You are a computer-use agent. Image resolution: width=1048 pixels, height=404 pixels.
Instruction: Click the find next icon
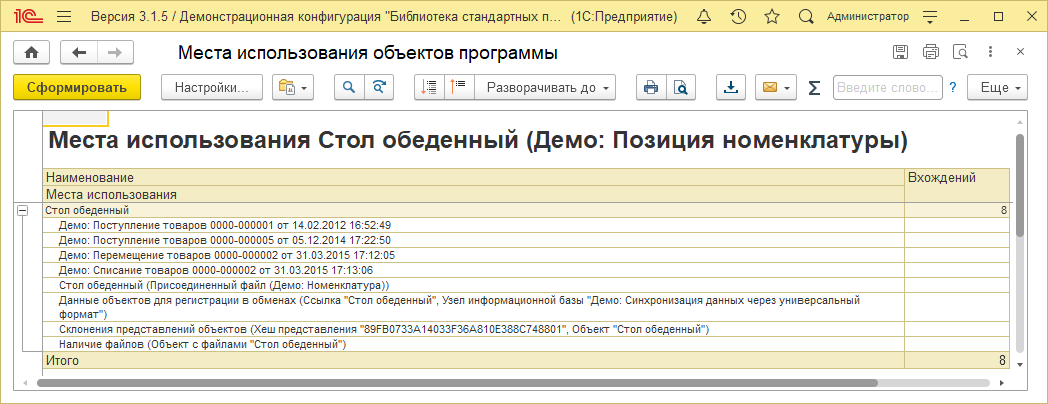pos(379,88)
